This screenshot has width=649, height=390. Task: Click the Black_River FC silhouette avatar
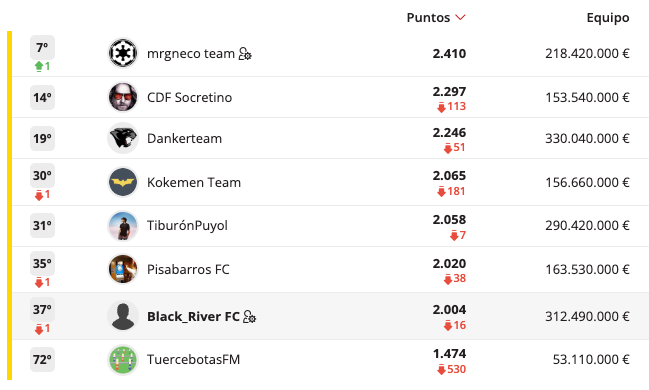click(123, 316)
